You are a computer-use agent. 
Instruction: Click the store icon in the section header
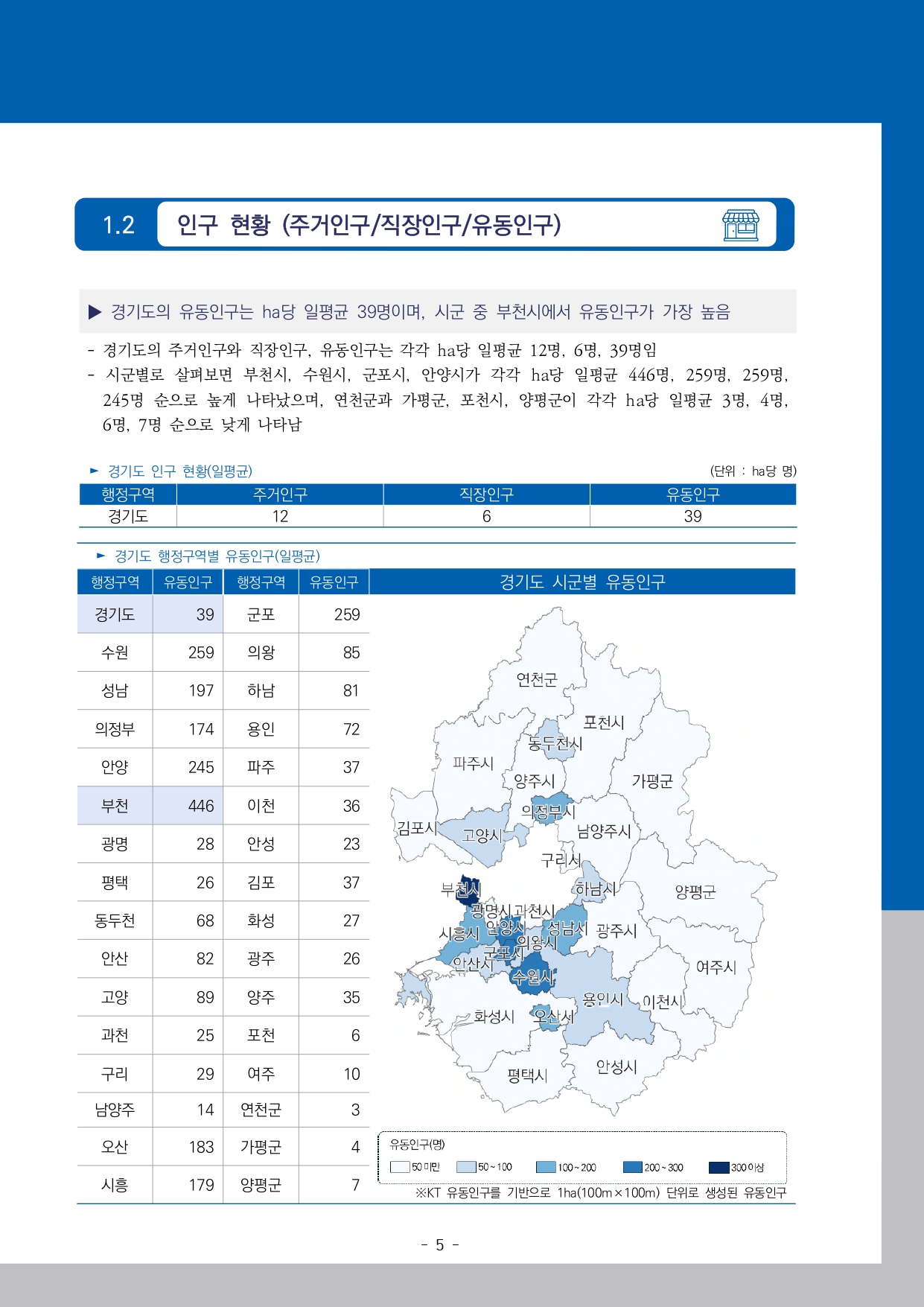tap(740, 225)
